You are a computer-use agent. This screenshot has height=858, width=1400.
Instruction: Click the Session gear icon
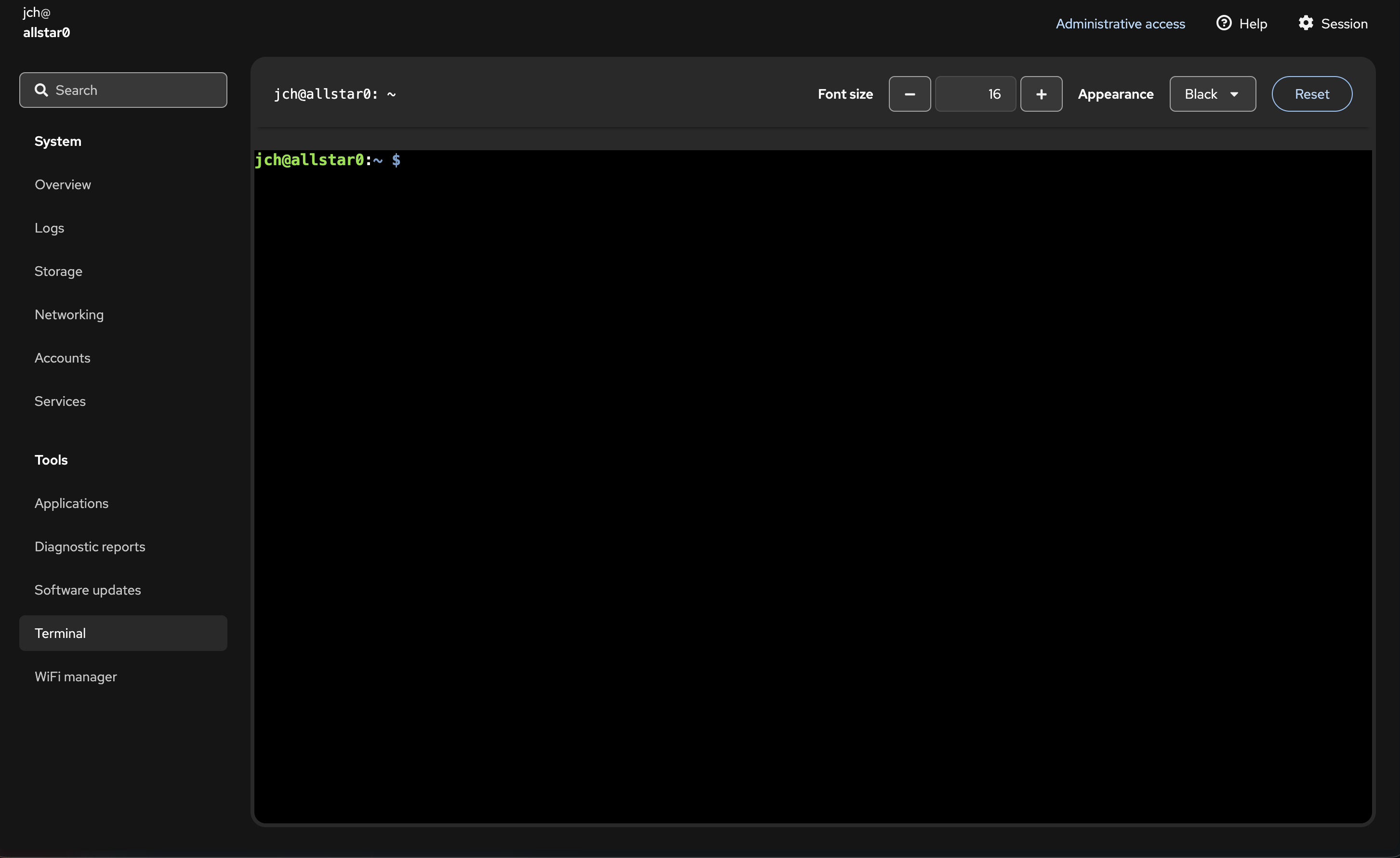pos(1306,23)
